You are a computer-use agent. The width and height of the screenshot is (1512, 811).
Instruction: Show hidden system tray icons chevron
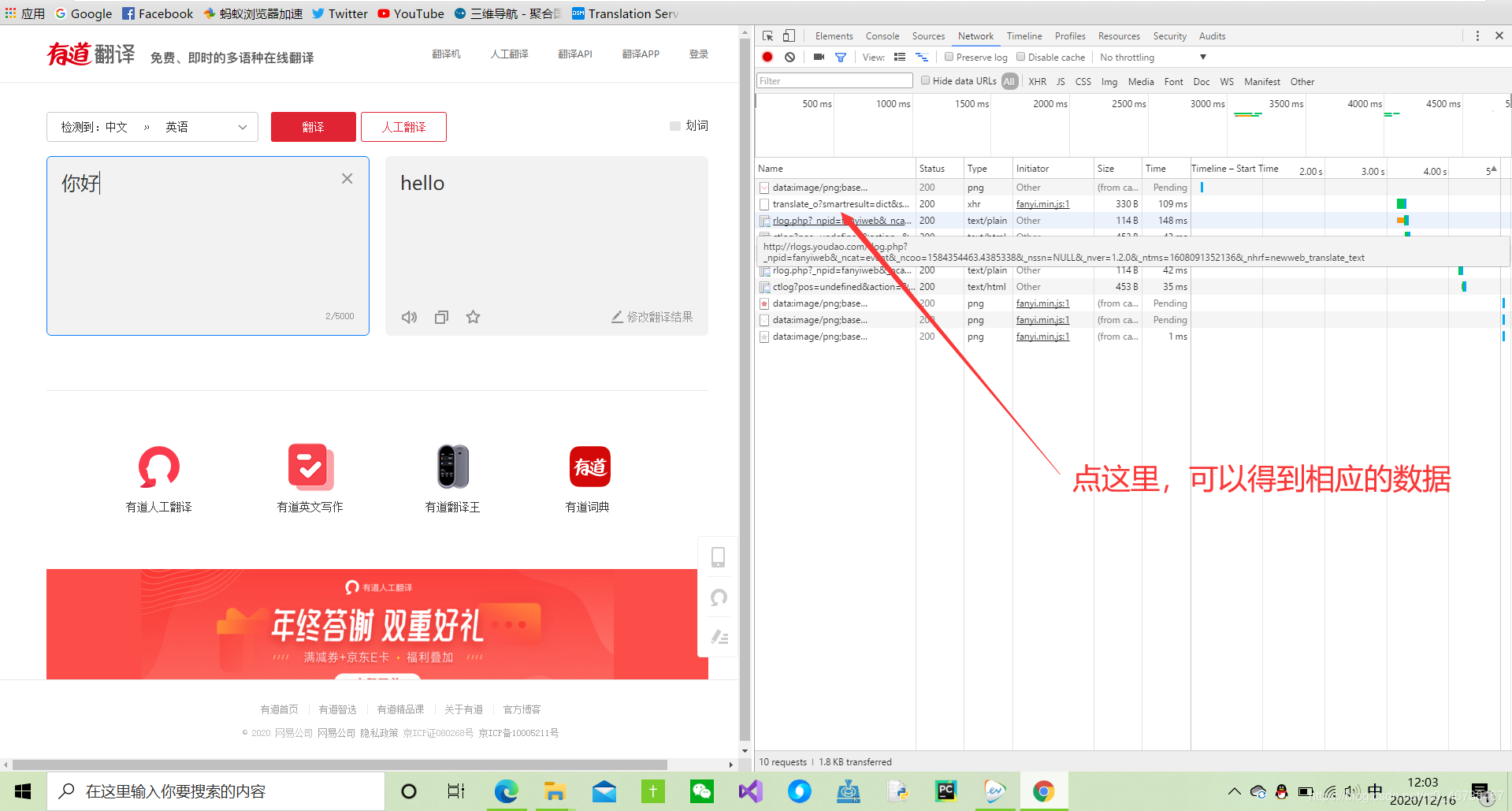[x=1234, y=791]
